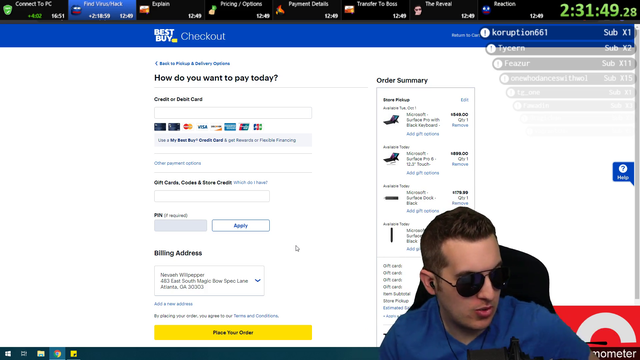Select the Transfer To Boss split

click(375, 10)
